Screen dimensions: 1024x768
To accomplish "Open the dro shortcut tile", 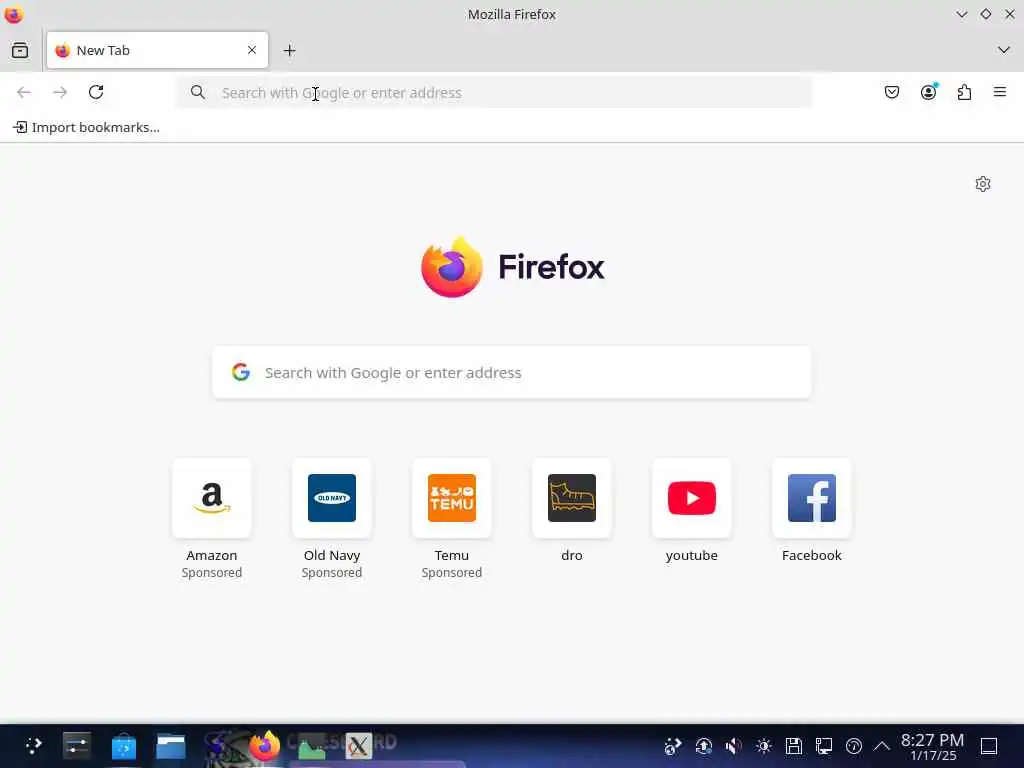I will coord(572,498).
